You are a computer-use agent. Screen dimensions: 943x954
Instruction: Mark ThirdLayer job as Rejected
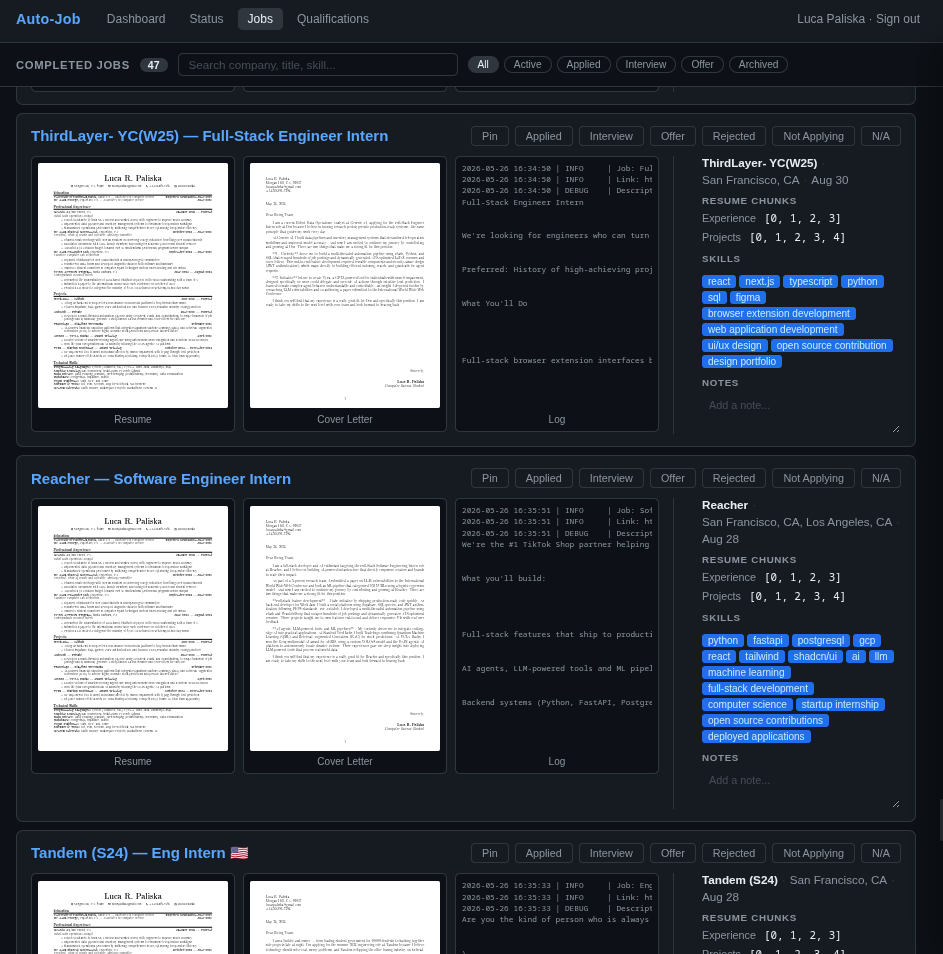[x=734, y=136]
